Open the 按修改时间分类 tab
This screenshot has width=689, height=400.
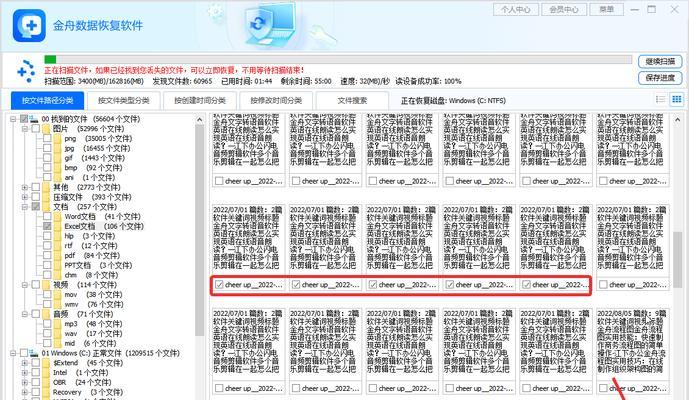[x=276, y=101]
